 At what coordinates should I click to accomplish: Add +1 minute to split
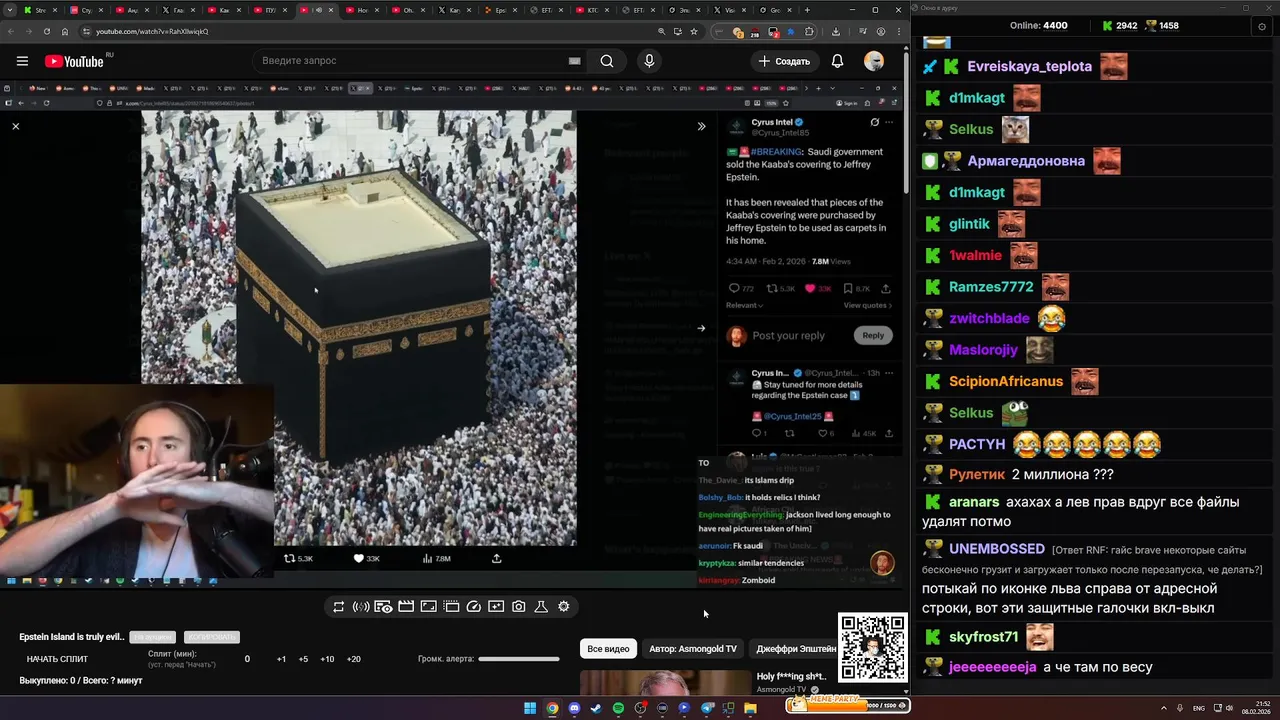click(x=282, y=660)
